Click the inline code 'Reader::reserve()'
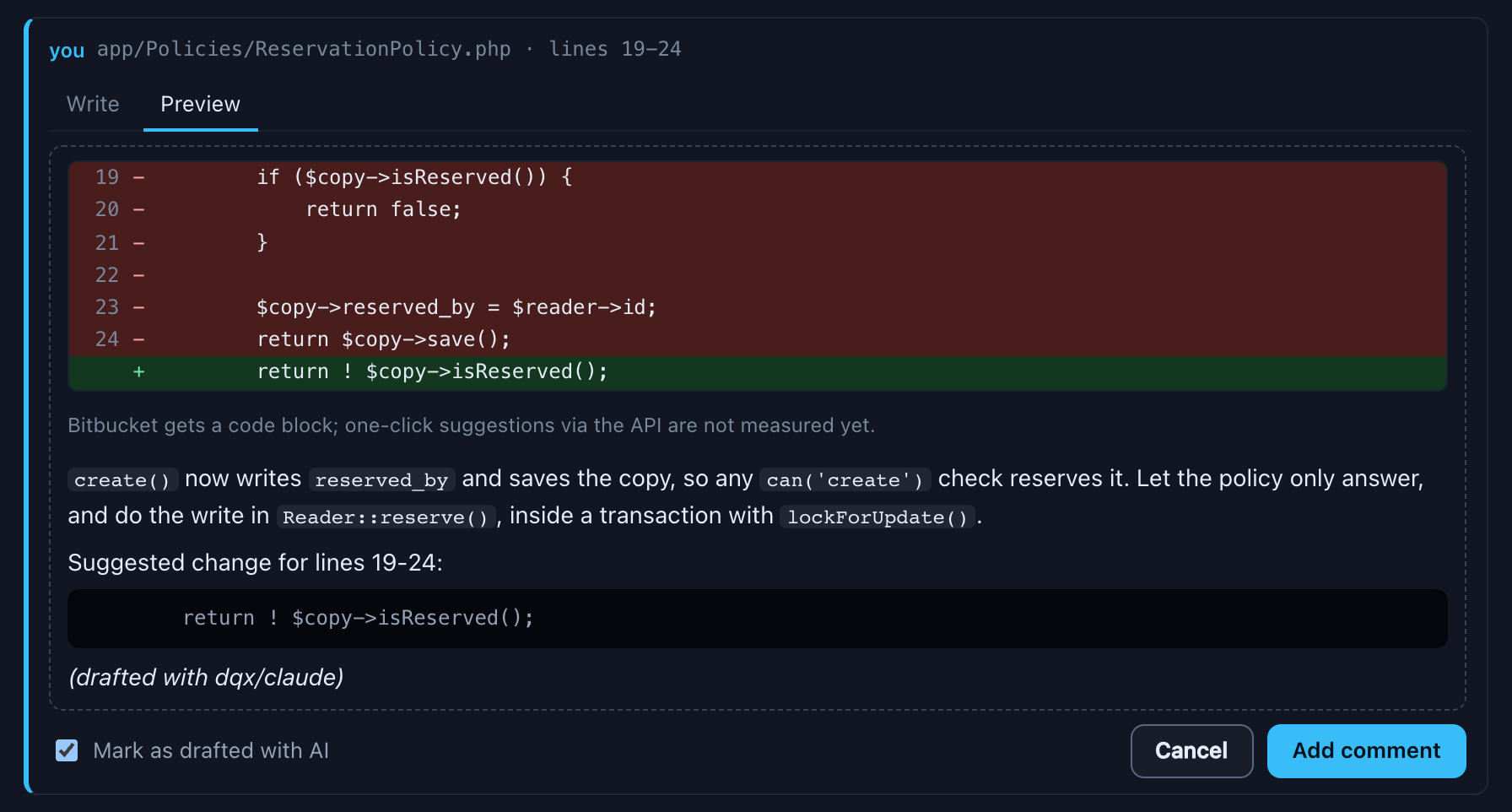Screen dimensions: 1512x812 click(x=386, y=517)
